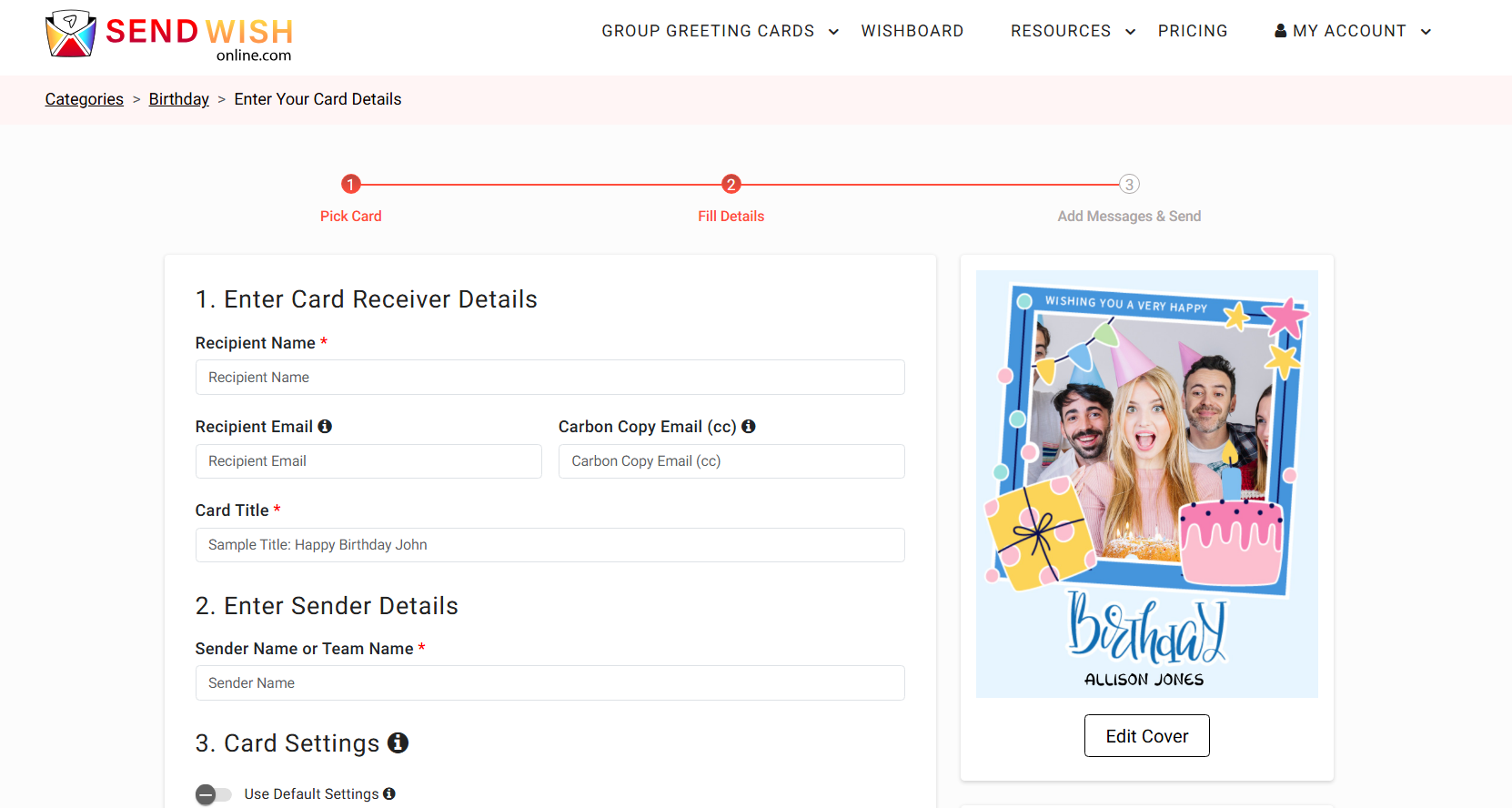
Task: Click the Card Settings info icon
Action: click(x=398, y=742)
